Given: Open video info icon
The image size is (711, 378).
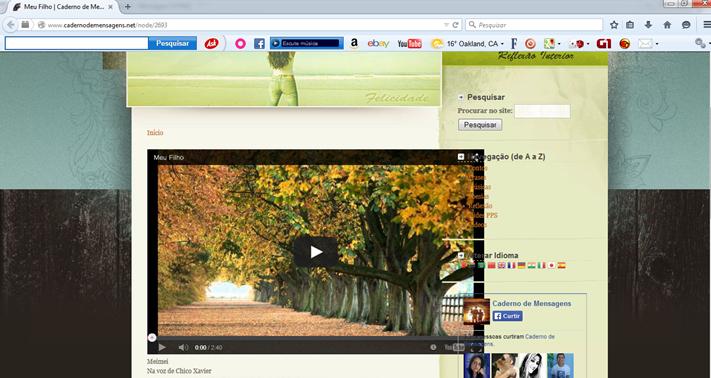Looking at the screenshot, I should point(433,348).
